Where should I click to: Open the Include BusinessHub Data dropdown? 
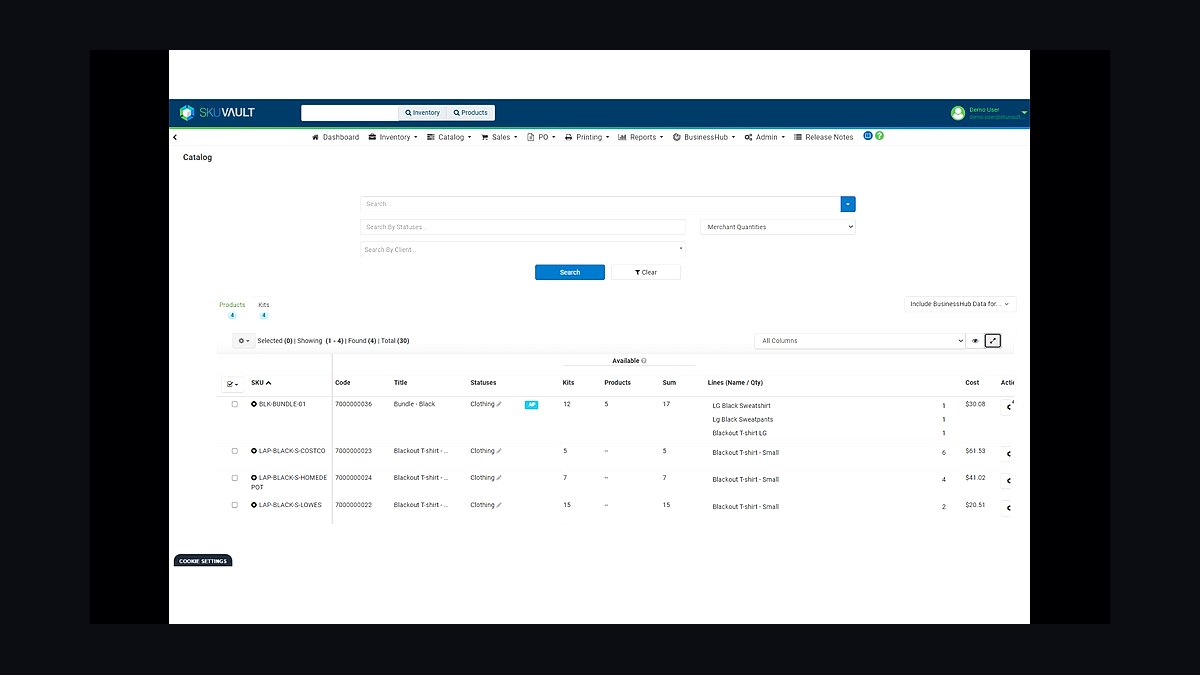(960, 304)
